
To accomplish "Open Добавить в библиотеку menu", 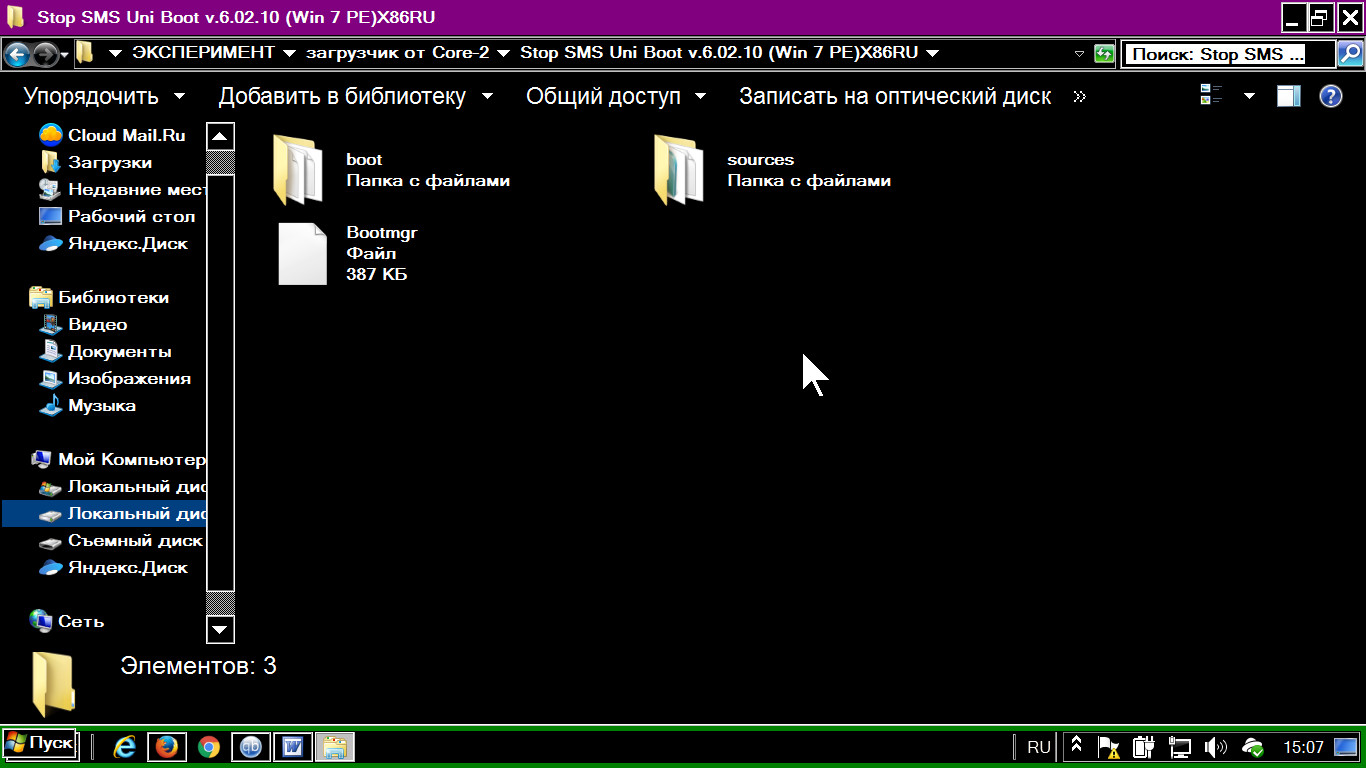I will (x=356, y=97).
